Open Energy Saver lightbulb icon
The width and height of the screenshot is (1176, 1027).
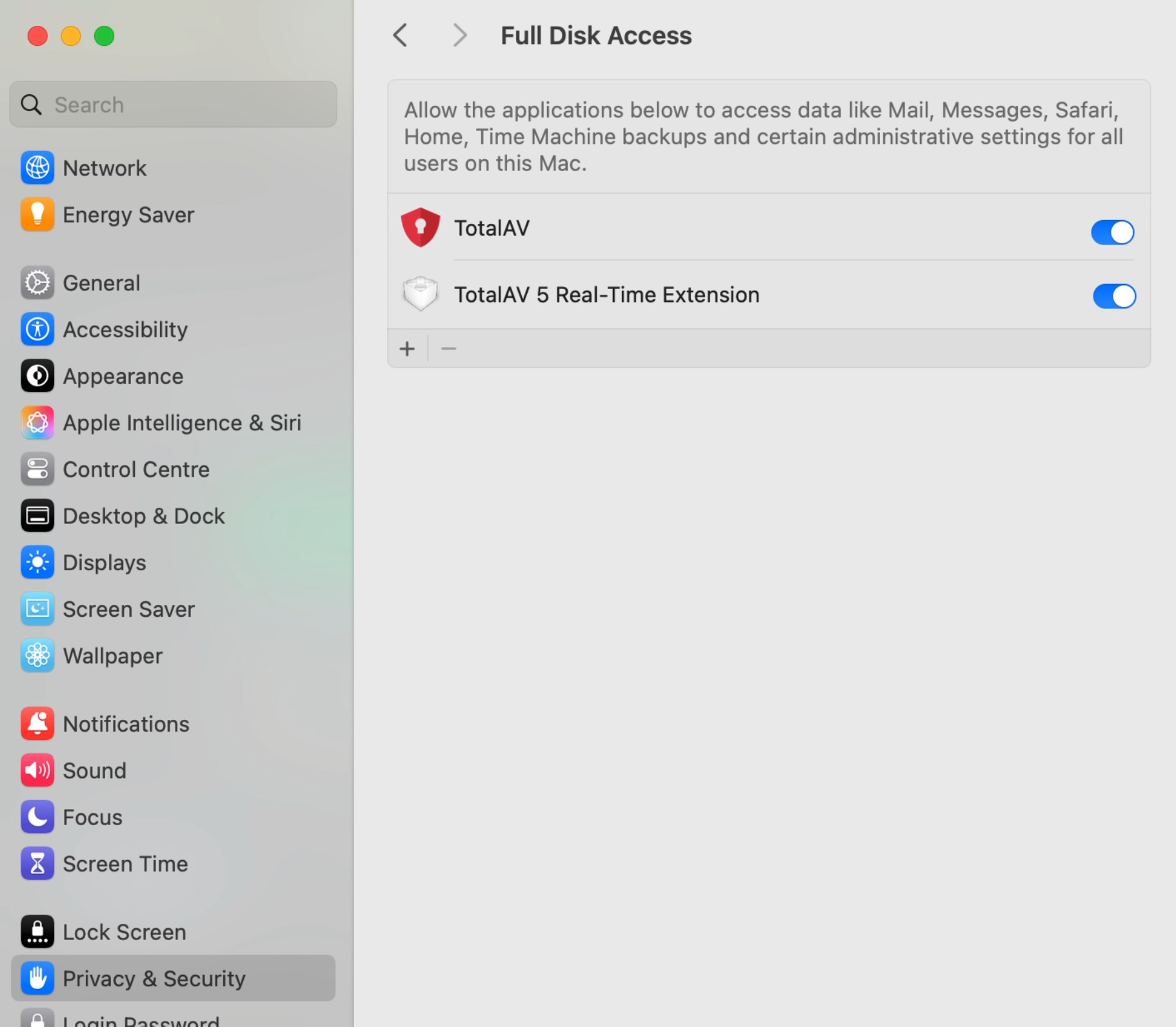(37, 215)
